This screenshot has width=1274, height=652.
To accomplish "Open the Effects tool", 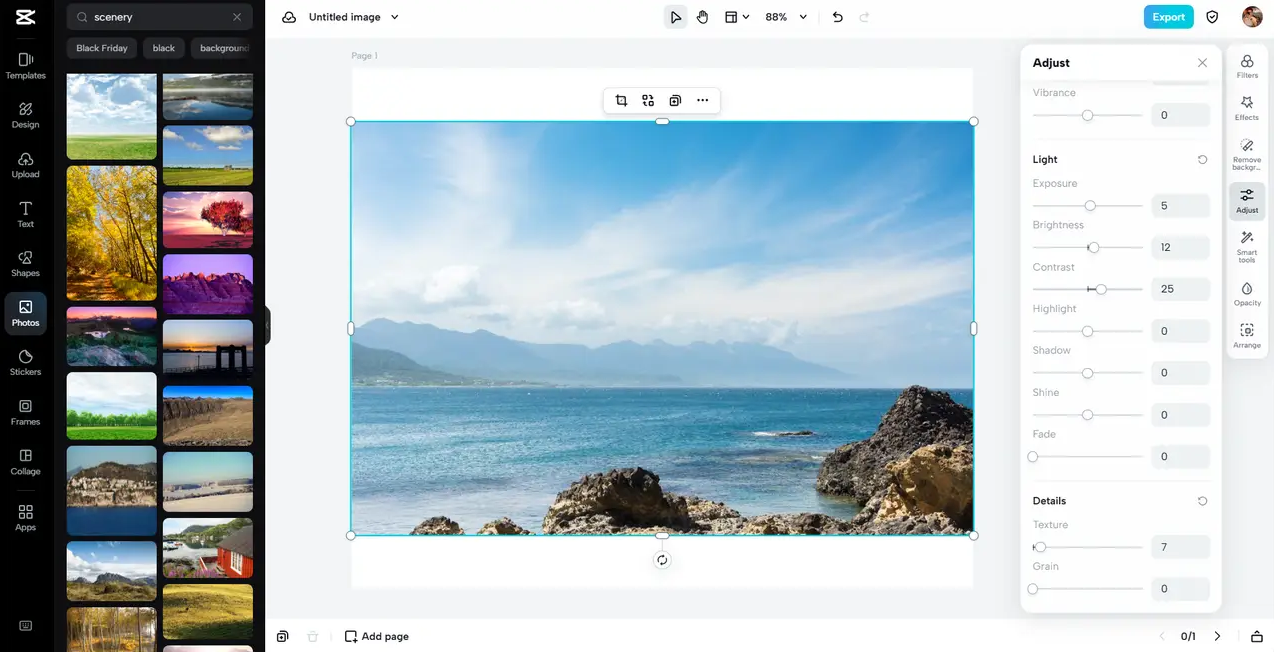I will pyautogui.click(x=1247, y=108).
